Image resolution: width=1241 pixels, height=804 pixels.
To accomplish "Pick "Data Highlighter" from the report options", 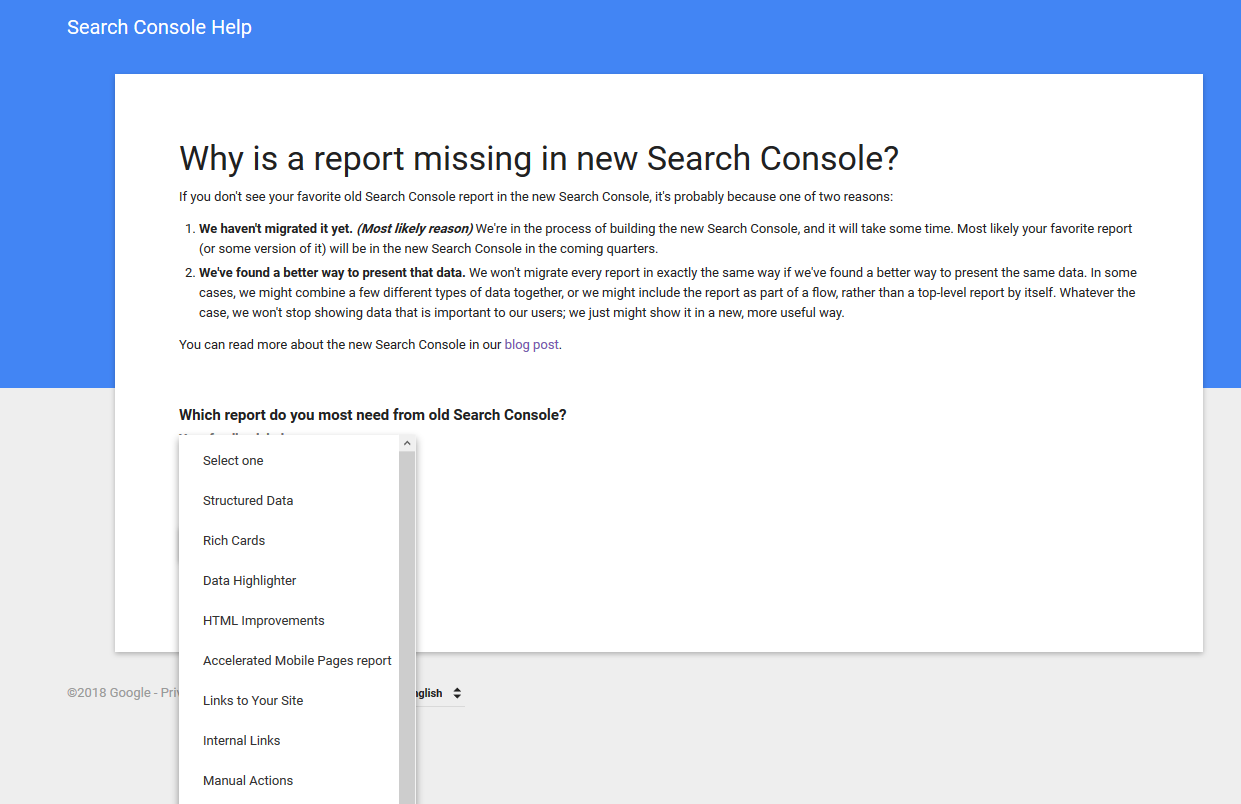I will [249, 580].
